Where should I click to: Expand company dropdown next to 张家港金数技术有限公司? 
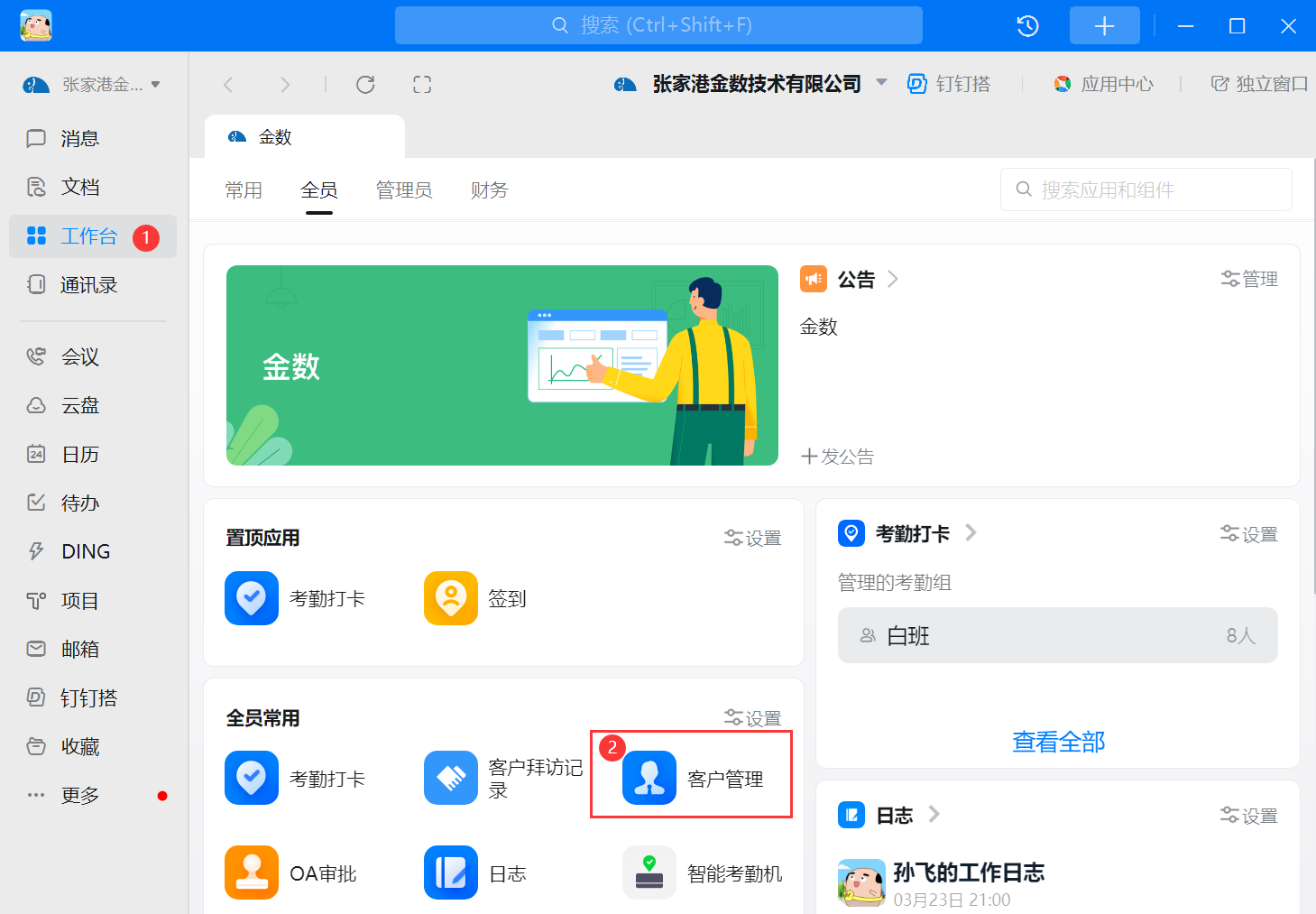tap(881, 83)
